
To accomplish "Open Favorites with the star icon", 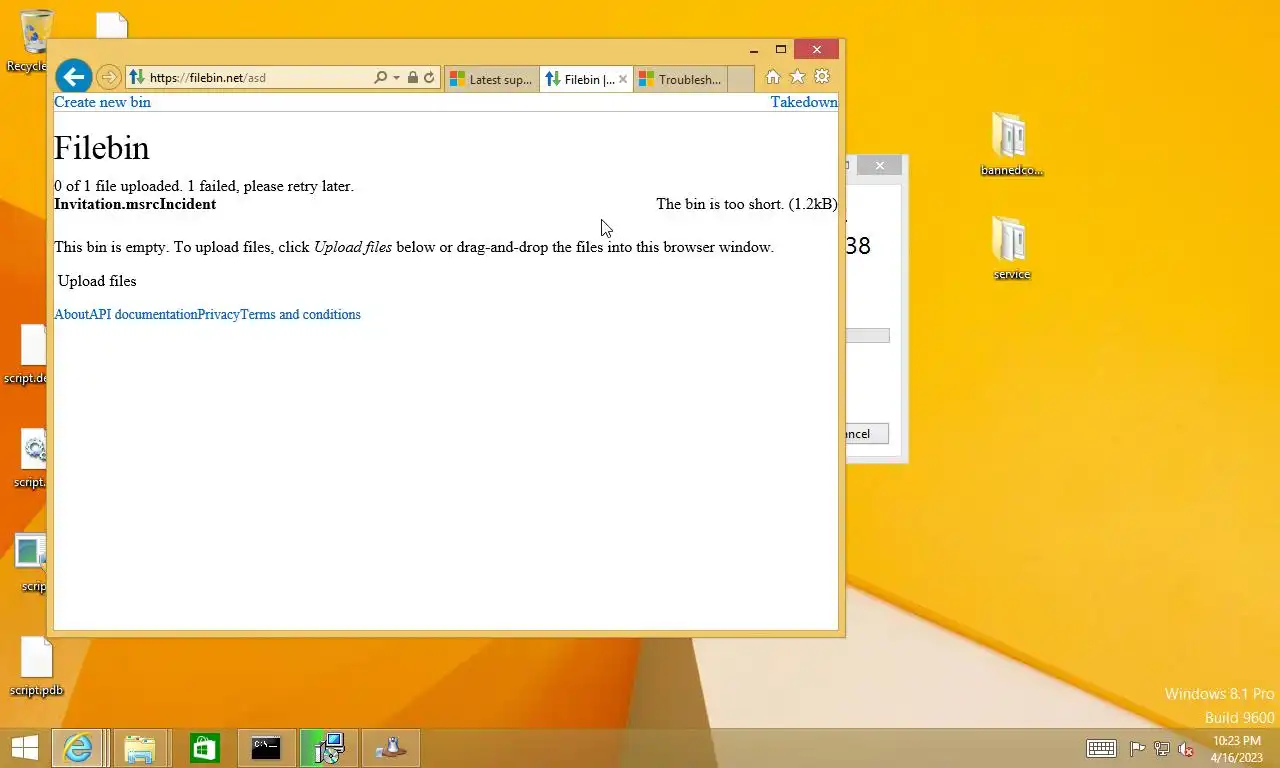I will [x=797, y=77].
